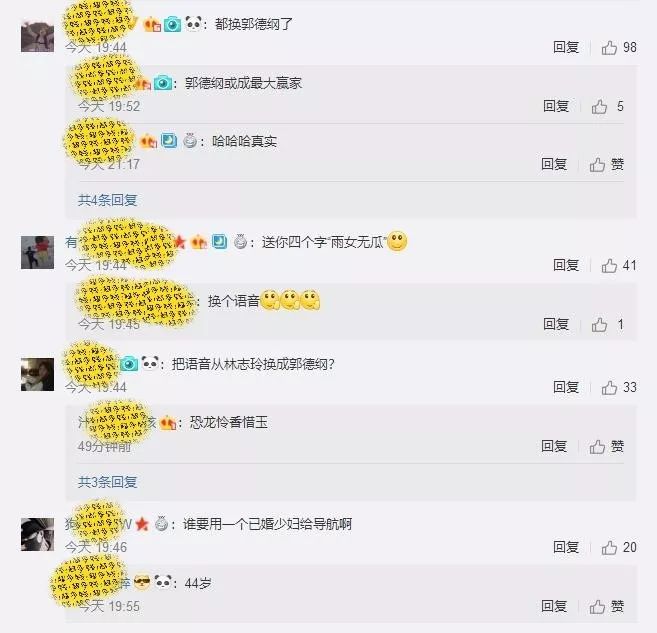Open avatar of the 都换郭德纲了 commenter

[x=37, y=36]
